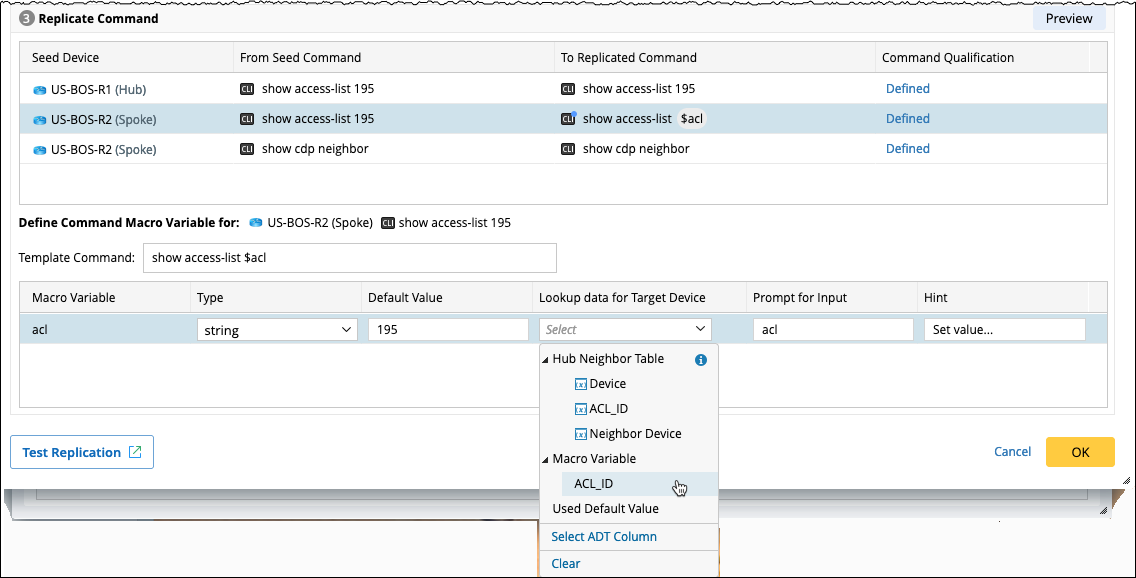Click the Template Command input field
Image resolution: width=1136 pixels, height=578 pixels.
pyautogui.click(x=349, y=258)
